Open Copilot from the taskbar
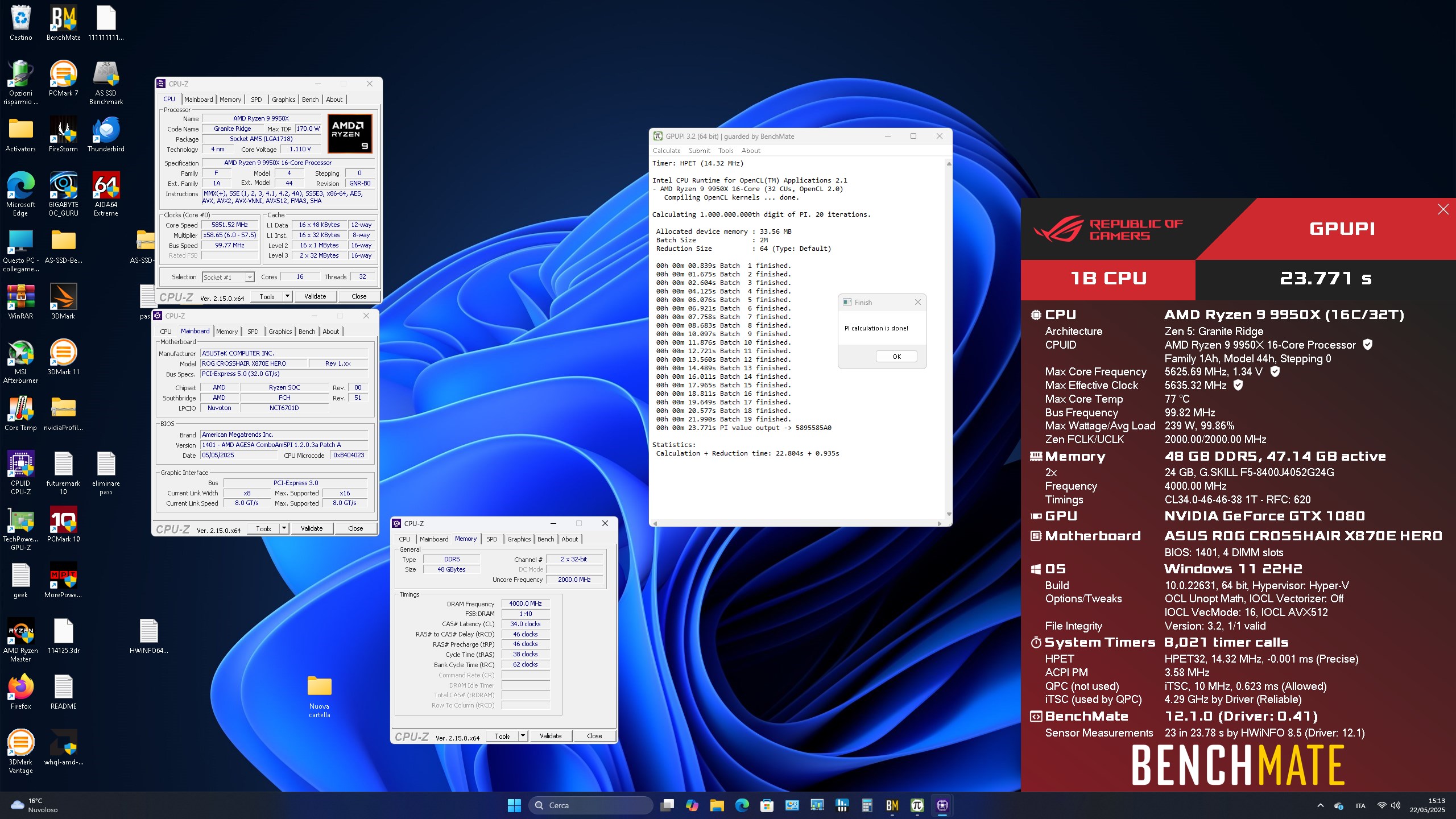Screen dimensions: 1456x819 pos(692,805)
